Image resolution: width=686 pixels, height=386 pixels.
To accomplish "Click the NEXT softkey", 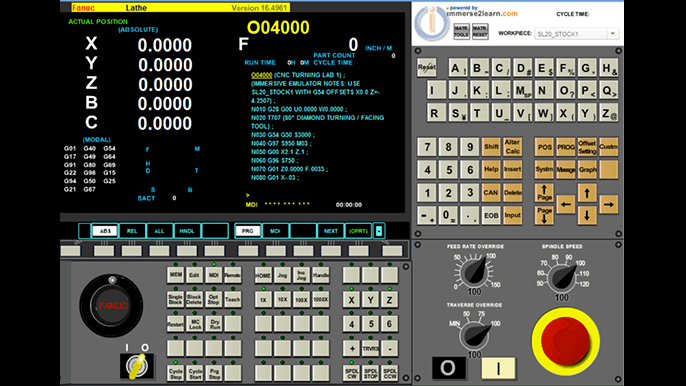I will point(331,231).
